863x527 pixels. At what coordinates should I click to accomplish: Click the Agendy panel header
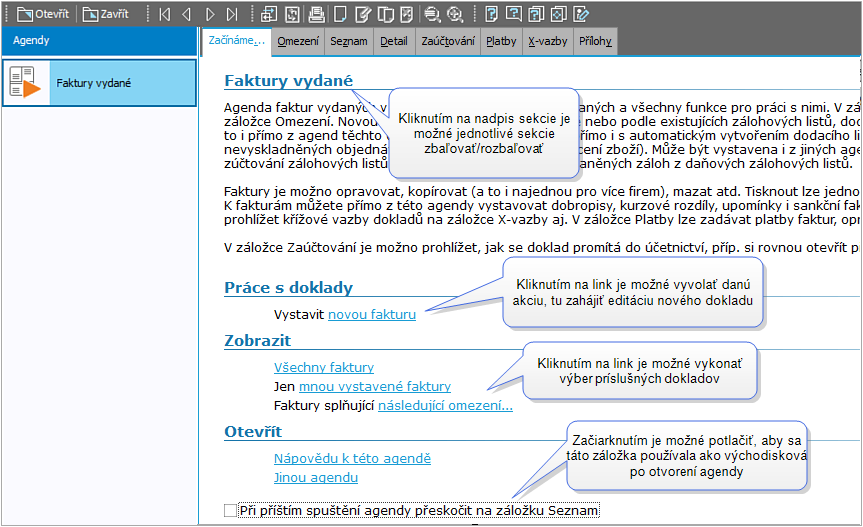[x=99, y=41]
